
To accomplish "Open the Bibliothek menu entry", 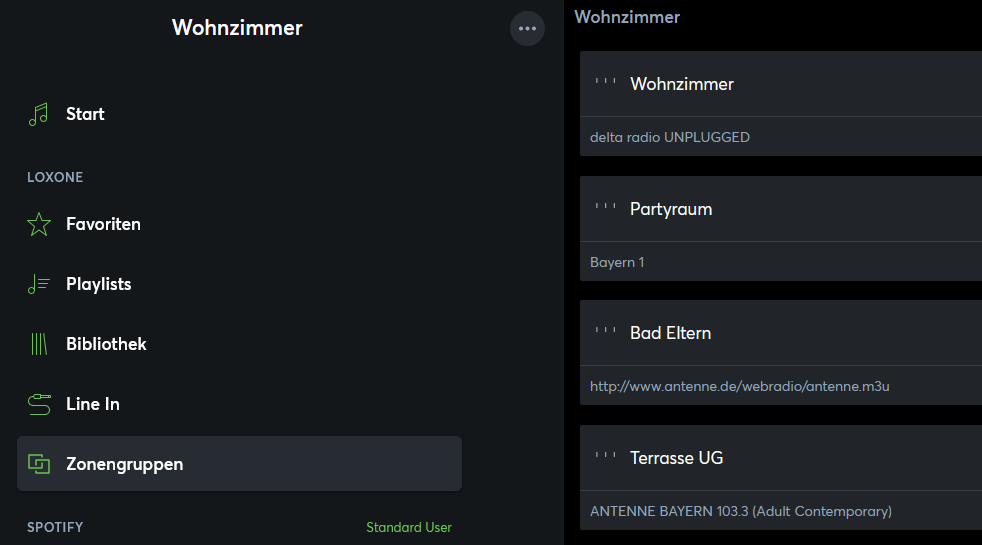I will click(106, 344).
